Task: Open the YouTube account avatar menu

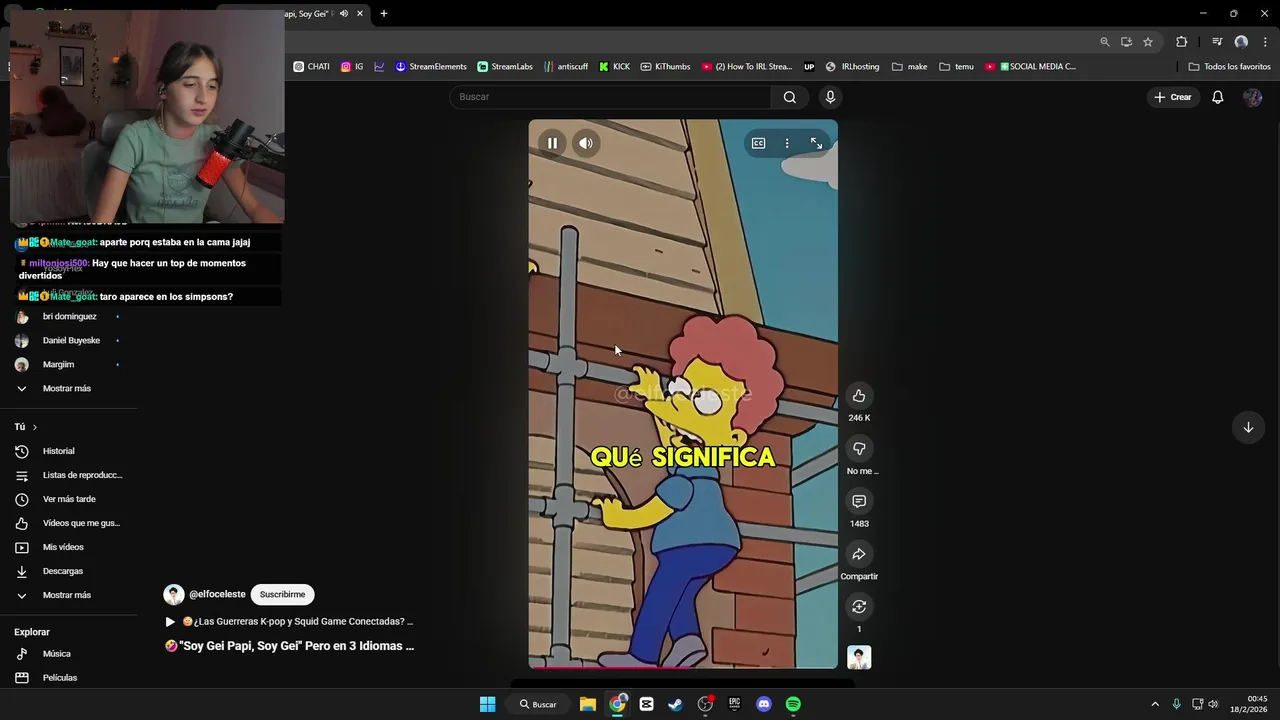Action: coord(1253,97)
